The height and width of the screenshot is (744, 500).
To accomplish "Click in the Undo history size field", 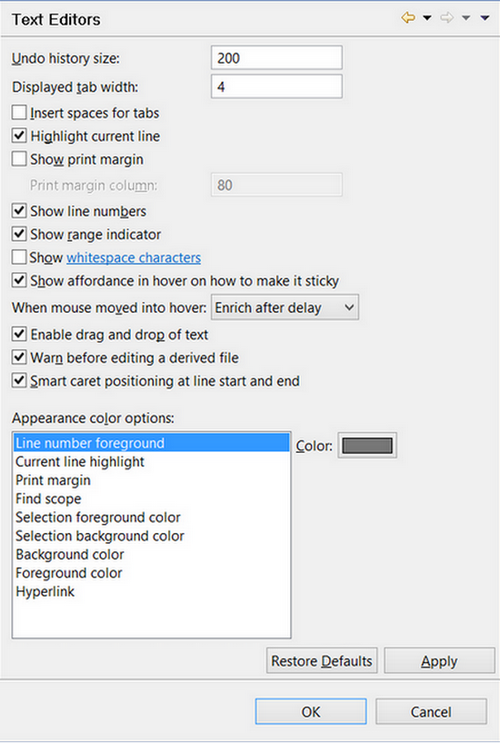I will (277, 58).
